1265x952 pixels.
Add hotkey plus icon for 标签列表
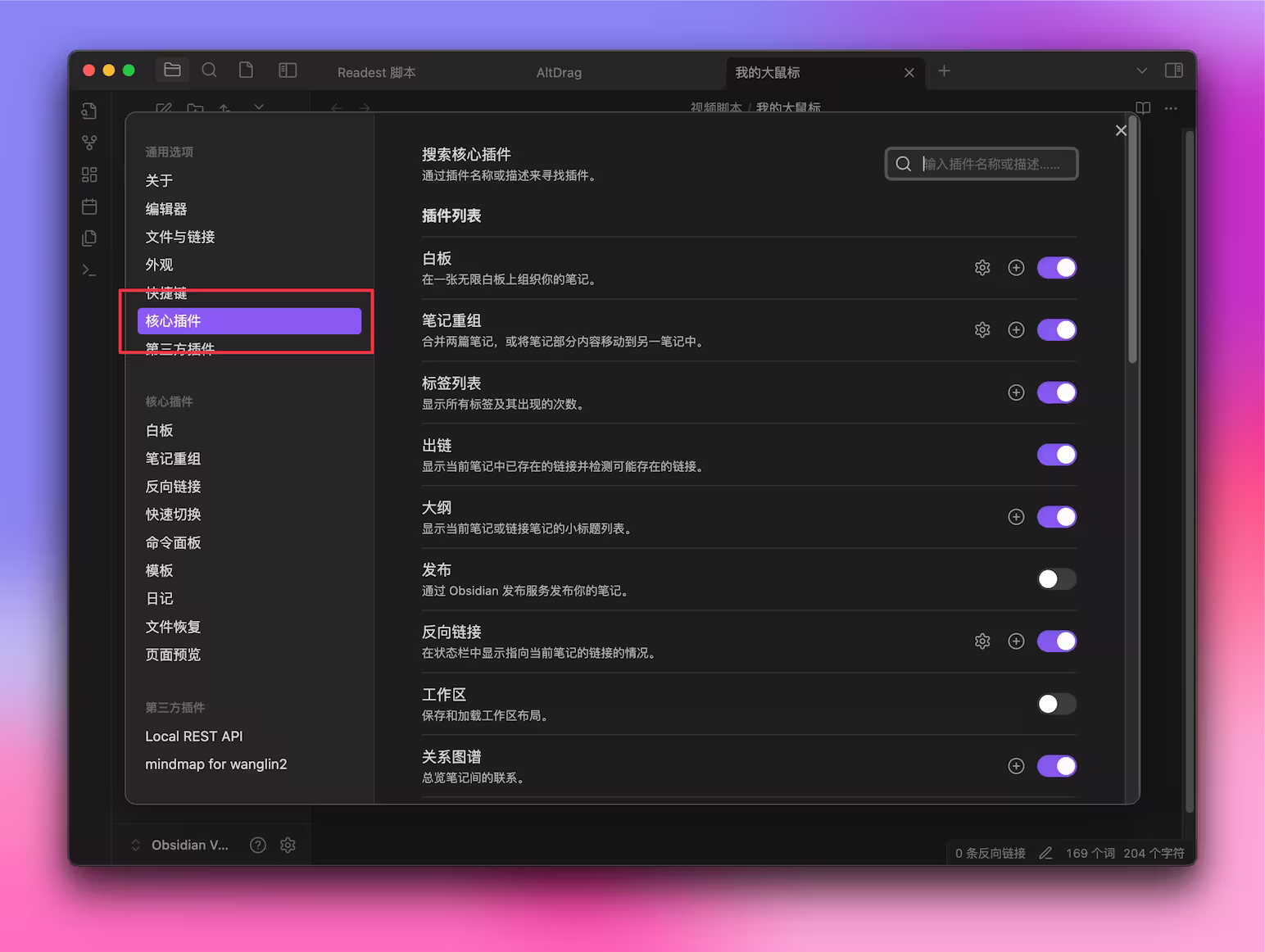(1016, 392)
